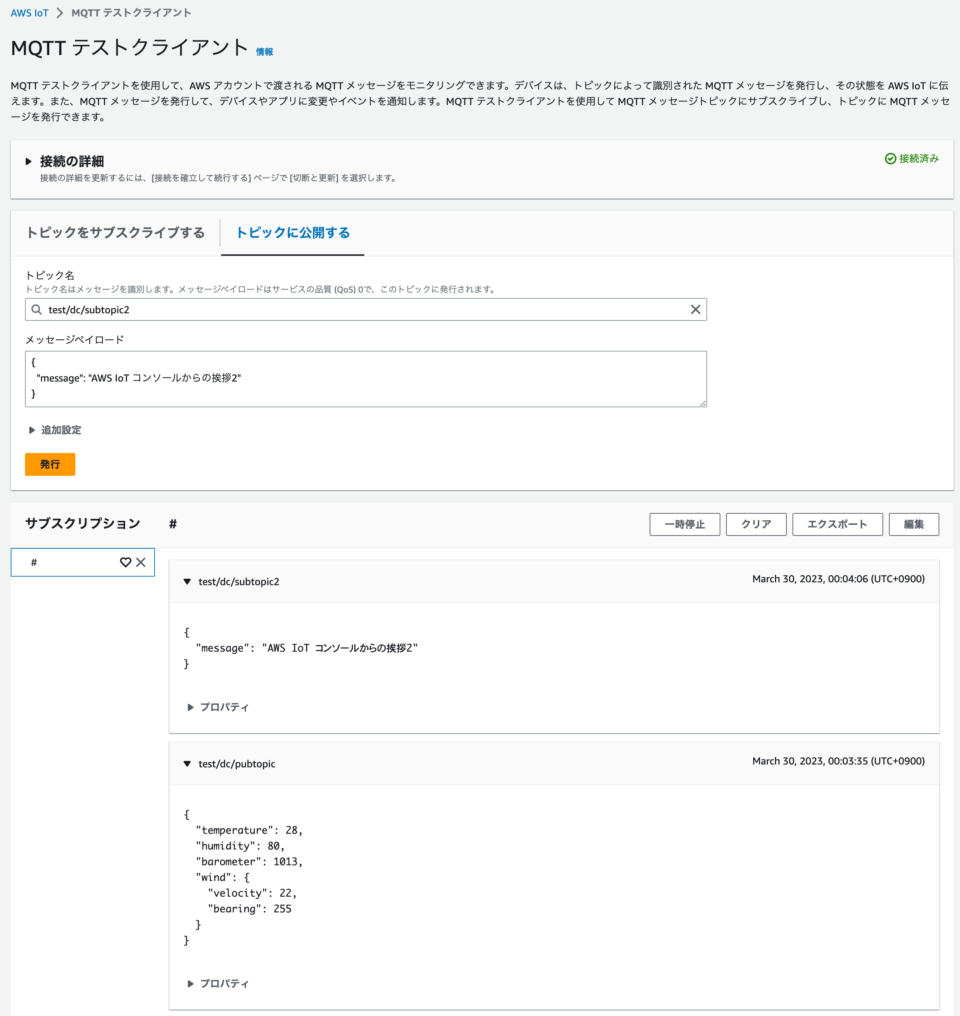Switch to the トピックをサブスクライブする tab

click(113, 231)
